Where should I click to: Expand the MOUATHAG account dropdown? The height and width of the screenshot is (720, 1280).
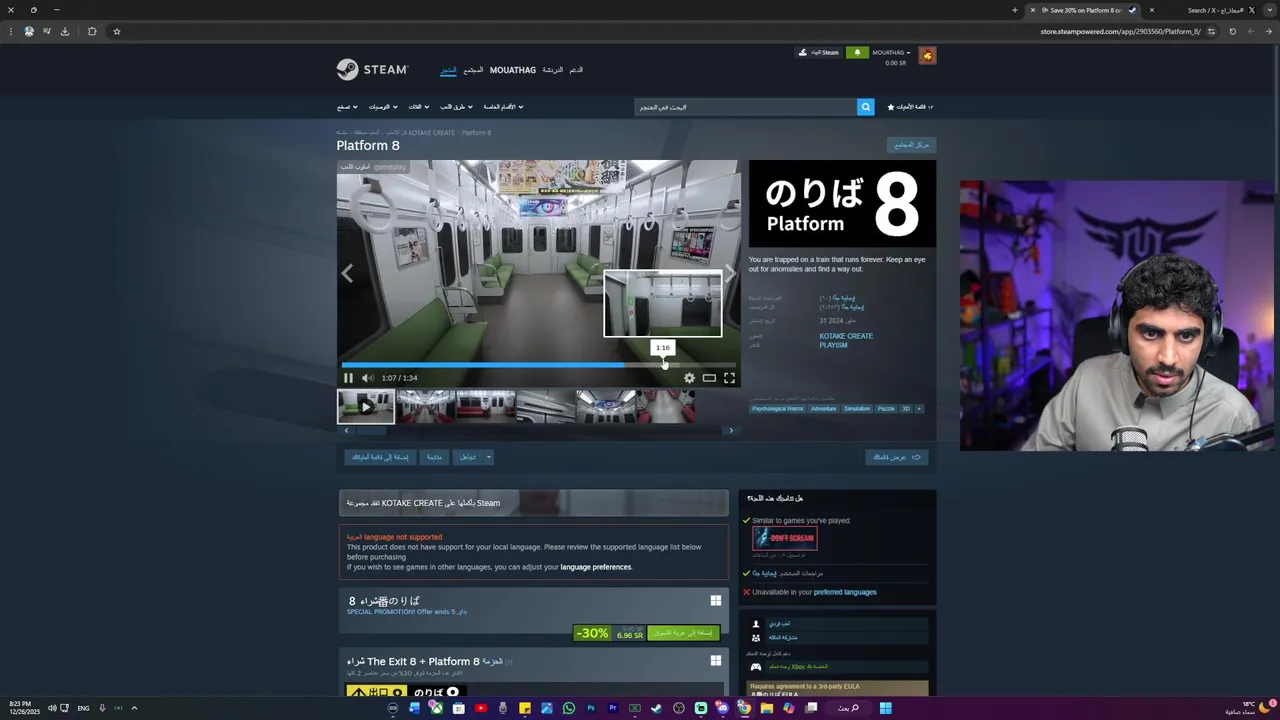[891, 52]
